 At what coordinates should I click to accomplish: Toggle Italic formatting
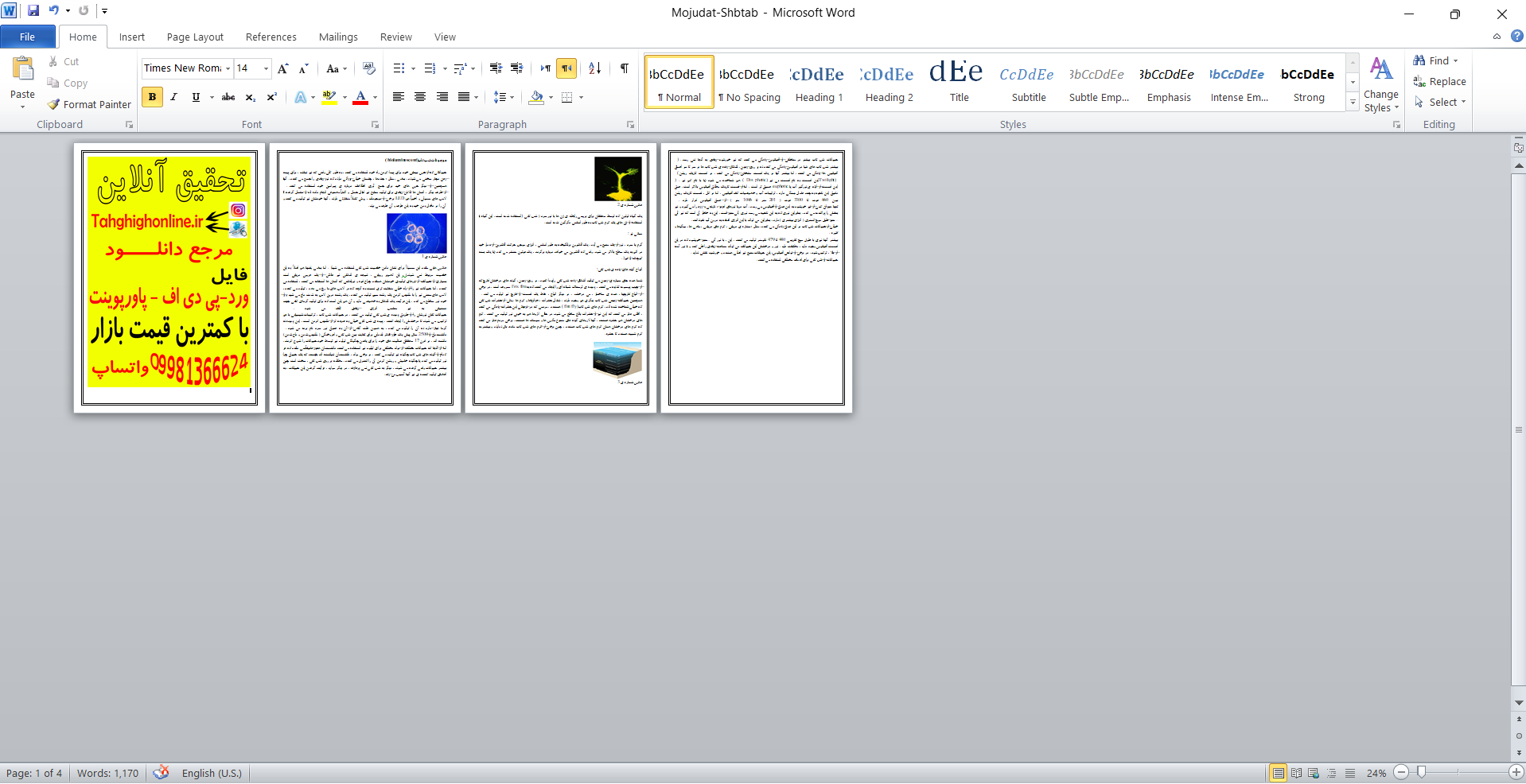tap(173, 97)
